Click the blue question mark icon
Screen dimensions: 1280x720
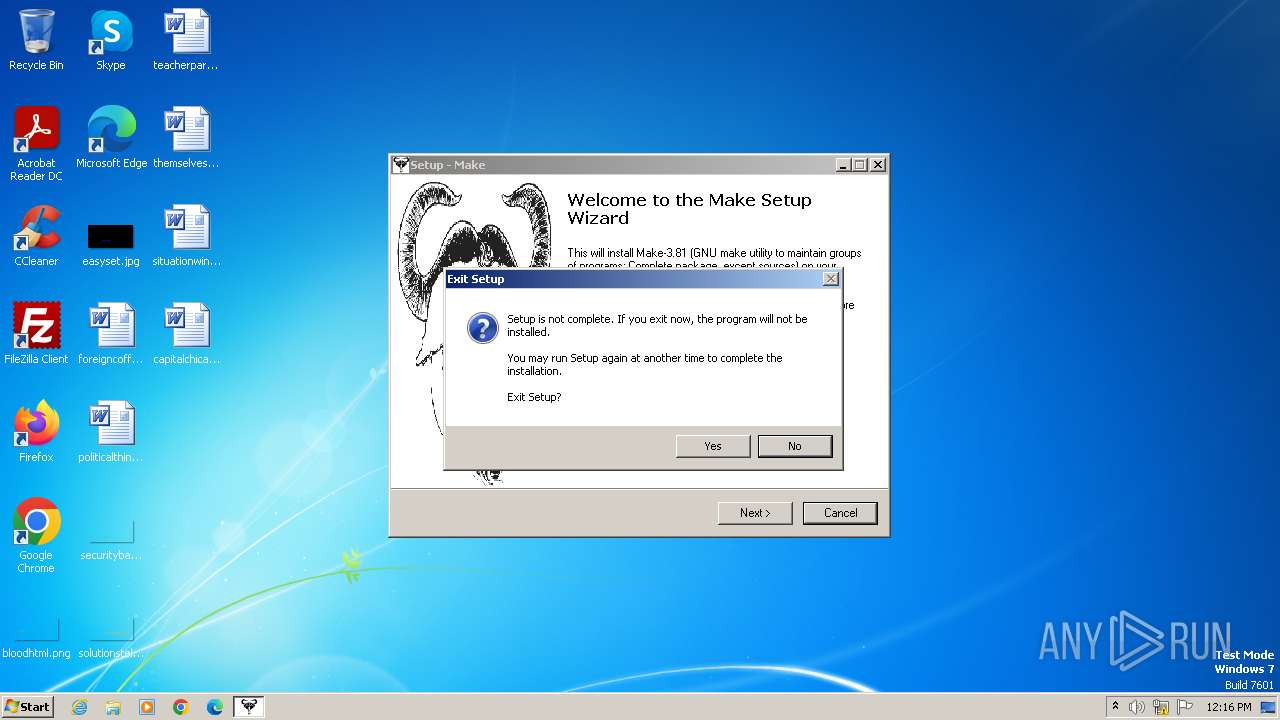[482, 328]
